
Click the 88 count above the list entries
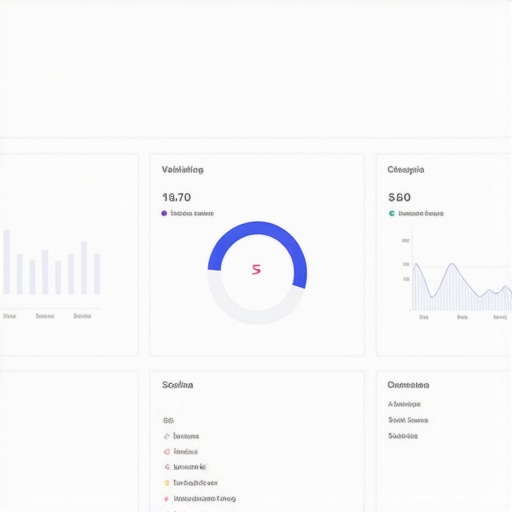point(168,420)
